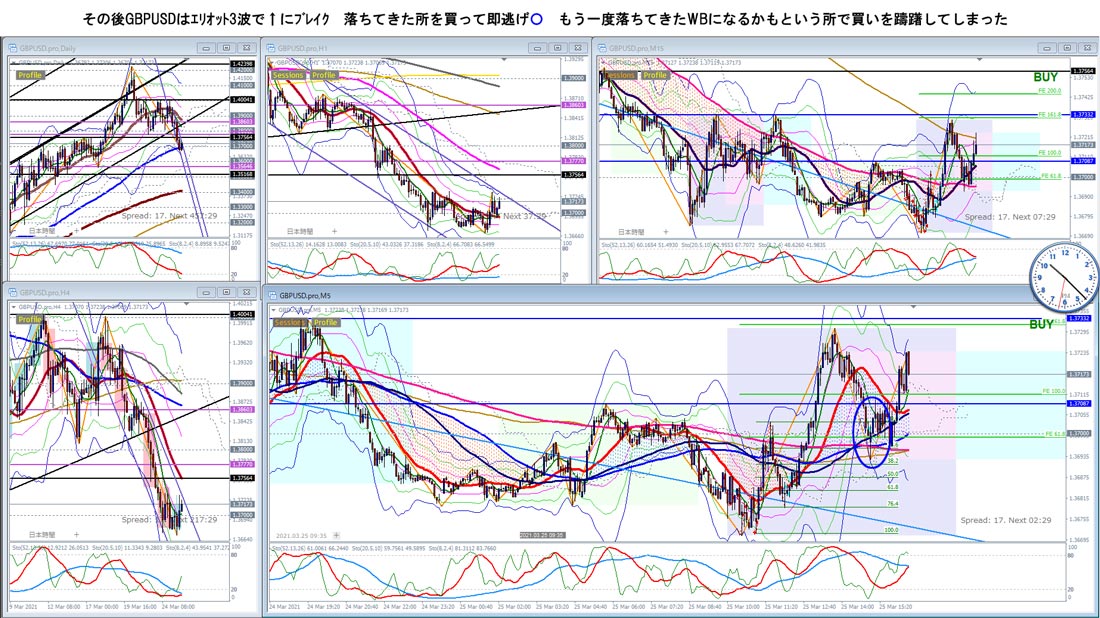Click the Profile button in the H4 chart
1100x618 pixels.
pos(30,319)
